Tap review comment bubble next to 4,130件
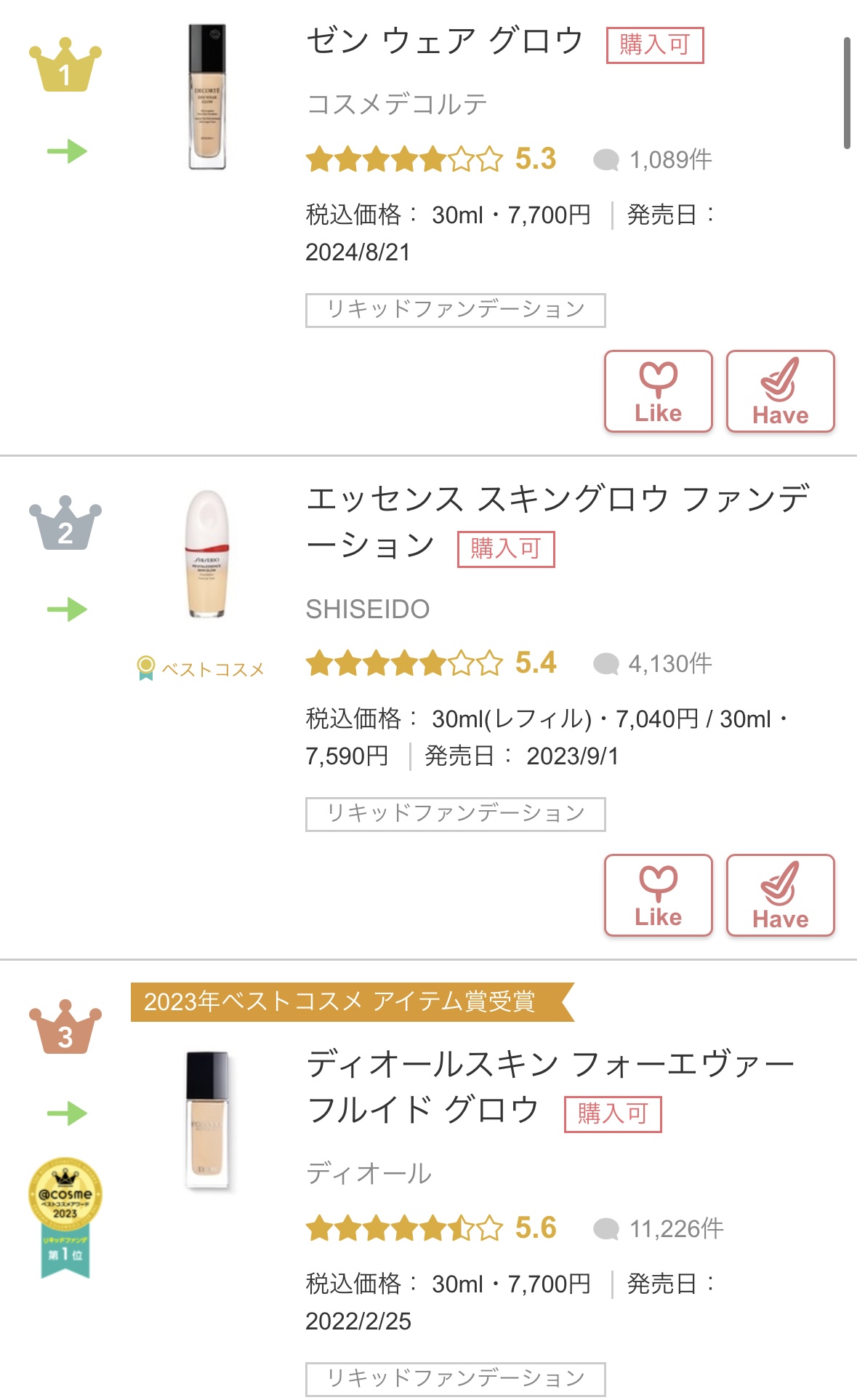This screenshot has width=857, height=1400. (605, 664)
